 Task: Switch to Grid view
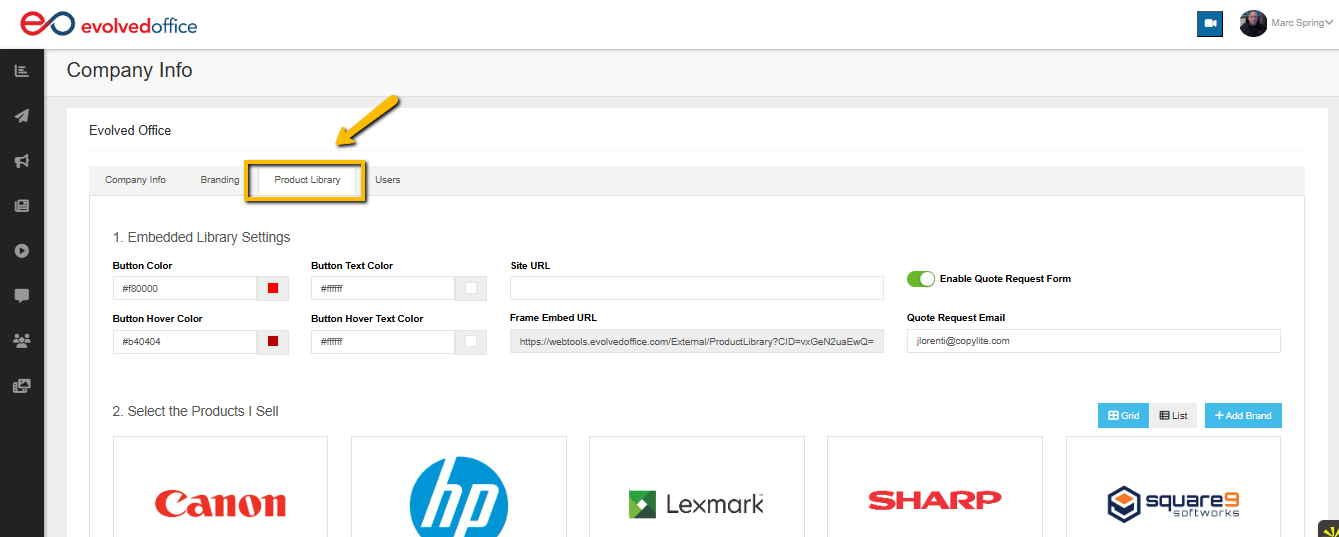(1123, 416)
